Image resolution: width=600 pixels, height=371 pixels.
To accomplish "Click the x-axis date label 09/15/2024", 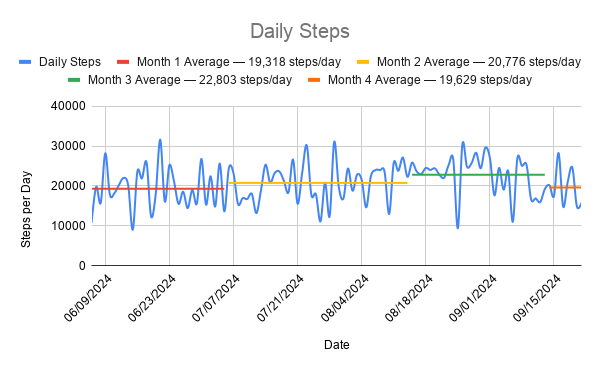I will click(x=536, y=298).
